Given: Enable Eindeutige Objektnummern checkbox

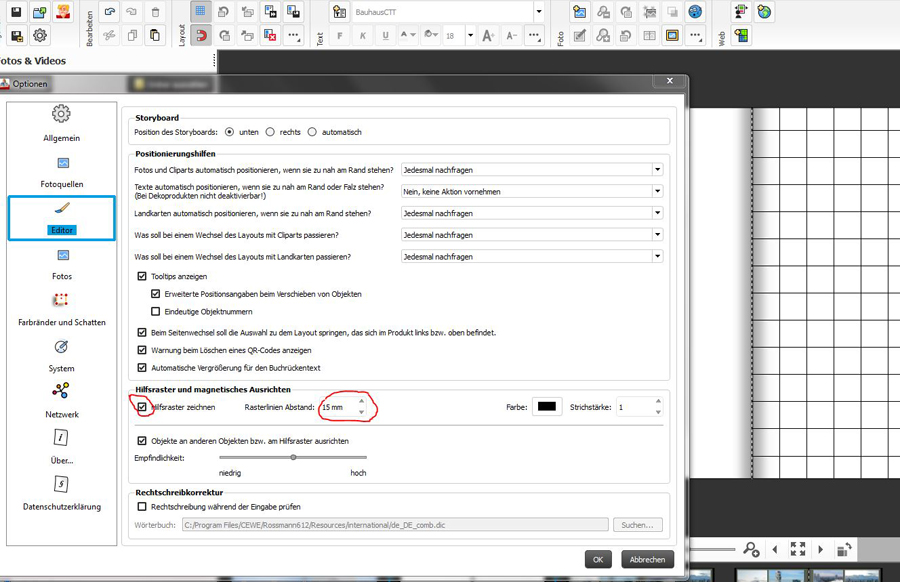Looking at the screenshot, I should 155,311.
